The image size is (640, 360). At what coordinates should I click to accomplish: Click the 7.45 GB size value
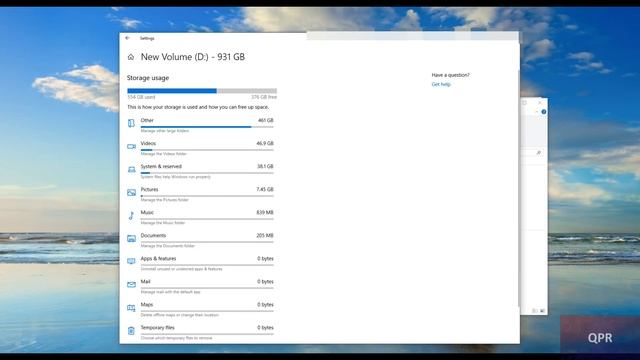[x=265, y=189]
